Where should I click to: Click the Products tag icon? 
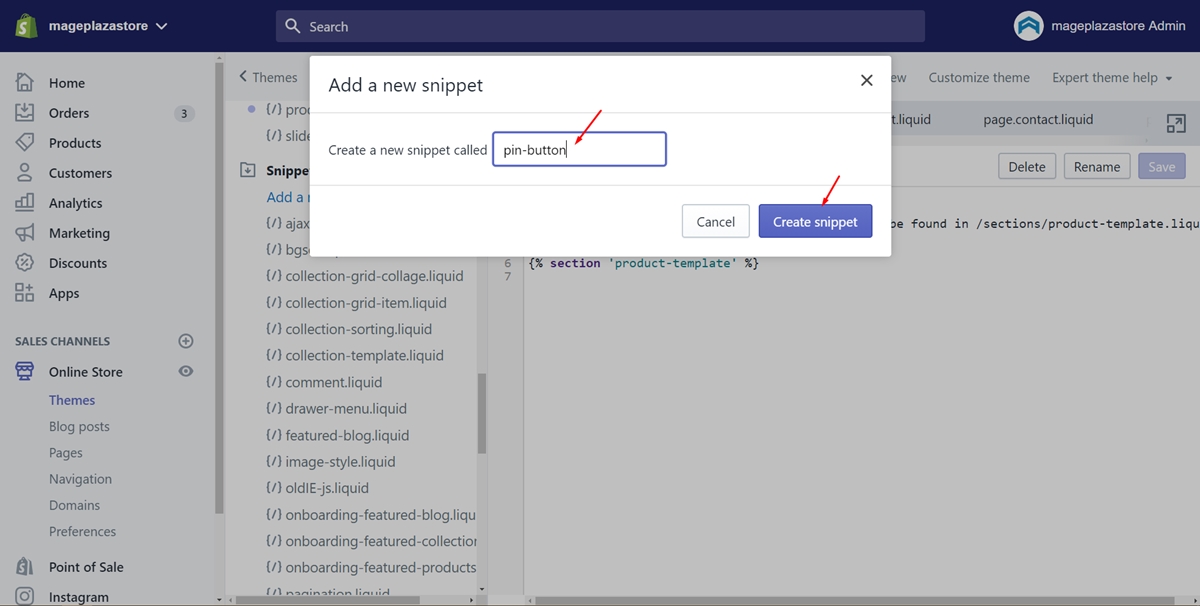point(25,143)
